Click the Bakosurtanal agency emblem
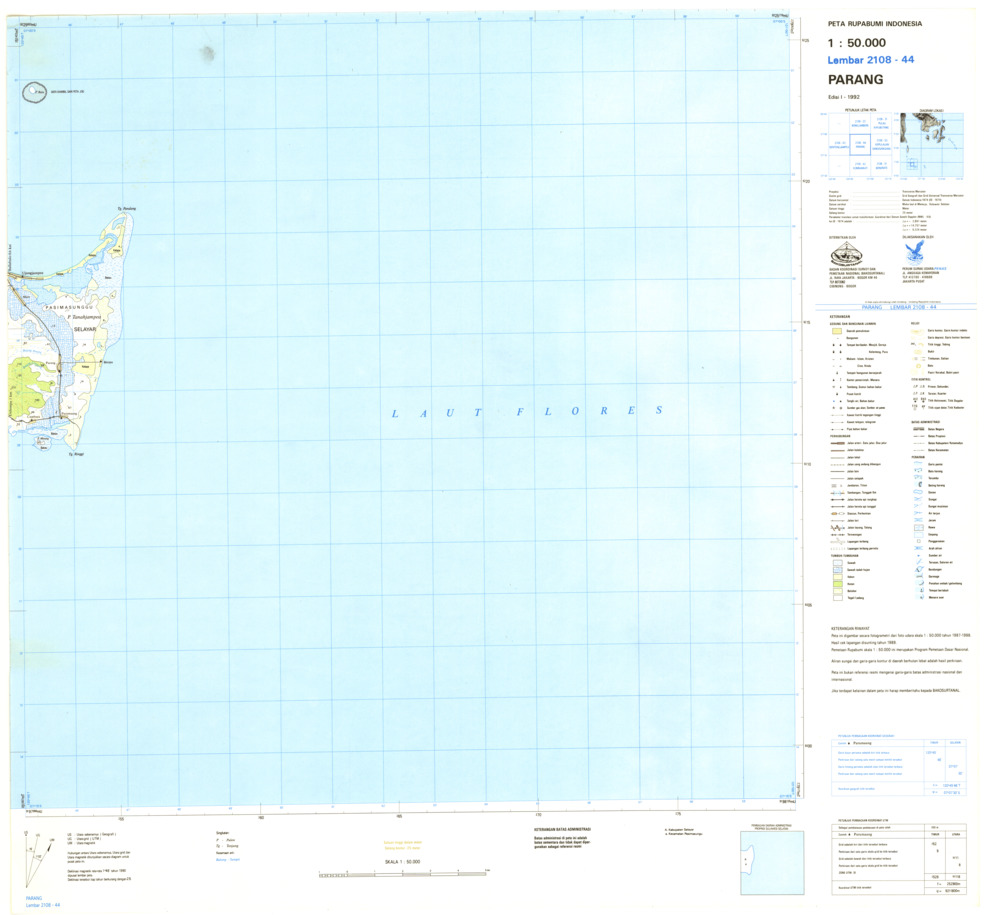This screenshot has width=1000, height=915. point(846,255)
